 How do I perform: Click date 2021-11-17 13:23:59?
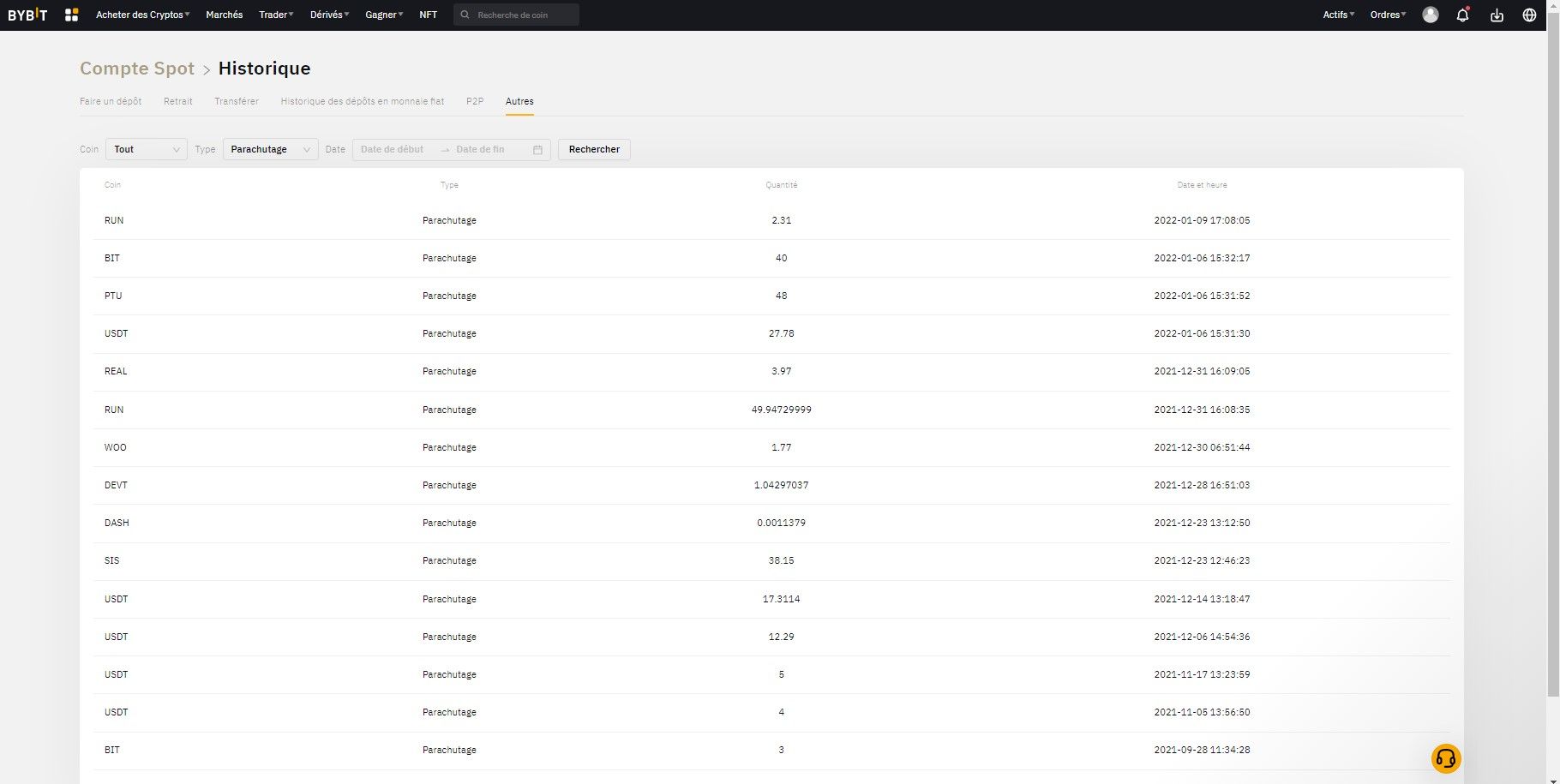(x=1202, y=674)
